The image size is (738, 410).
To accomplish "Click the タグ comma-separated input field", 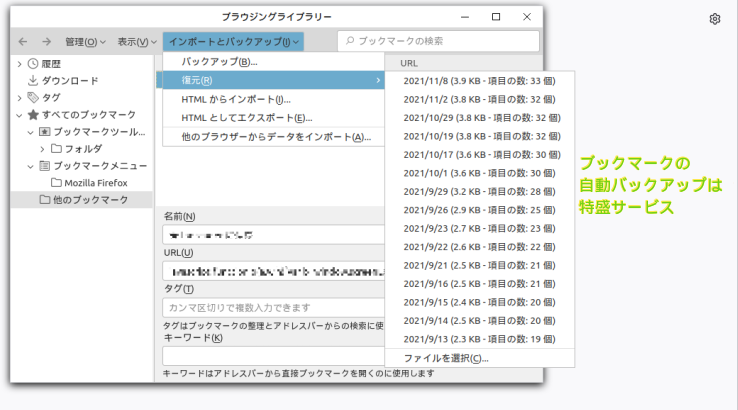I will [x=272, y=307].
